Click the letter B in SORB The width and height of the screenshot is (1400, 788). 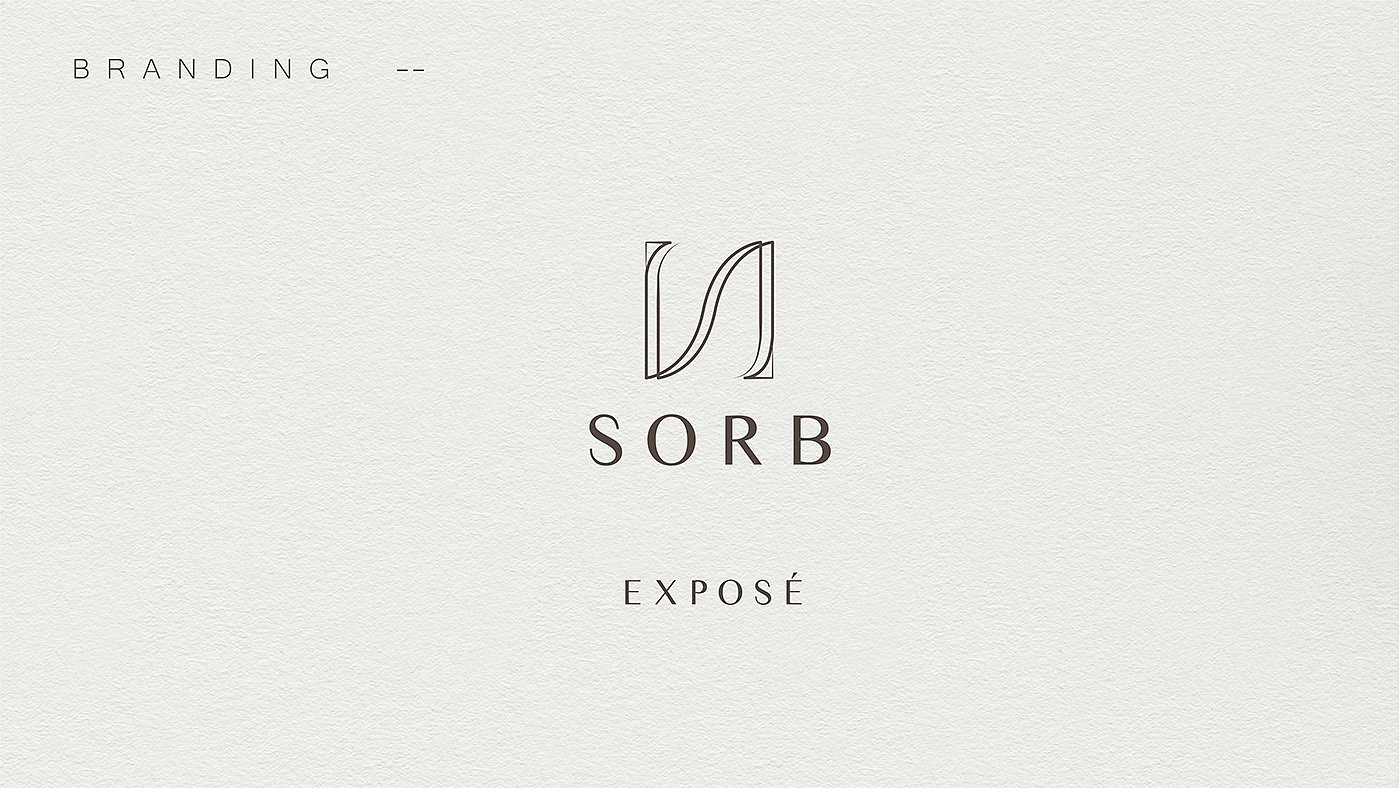812,440
